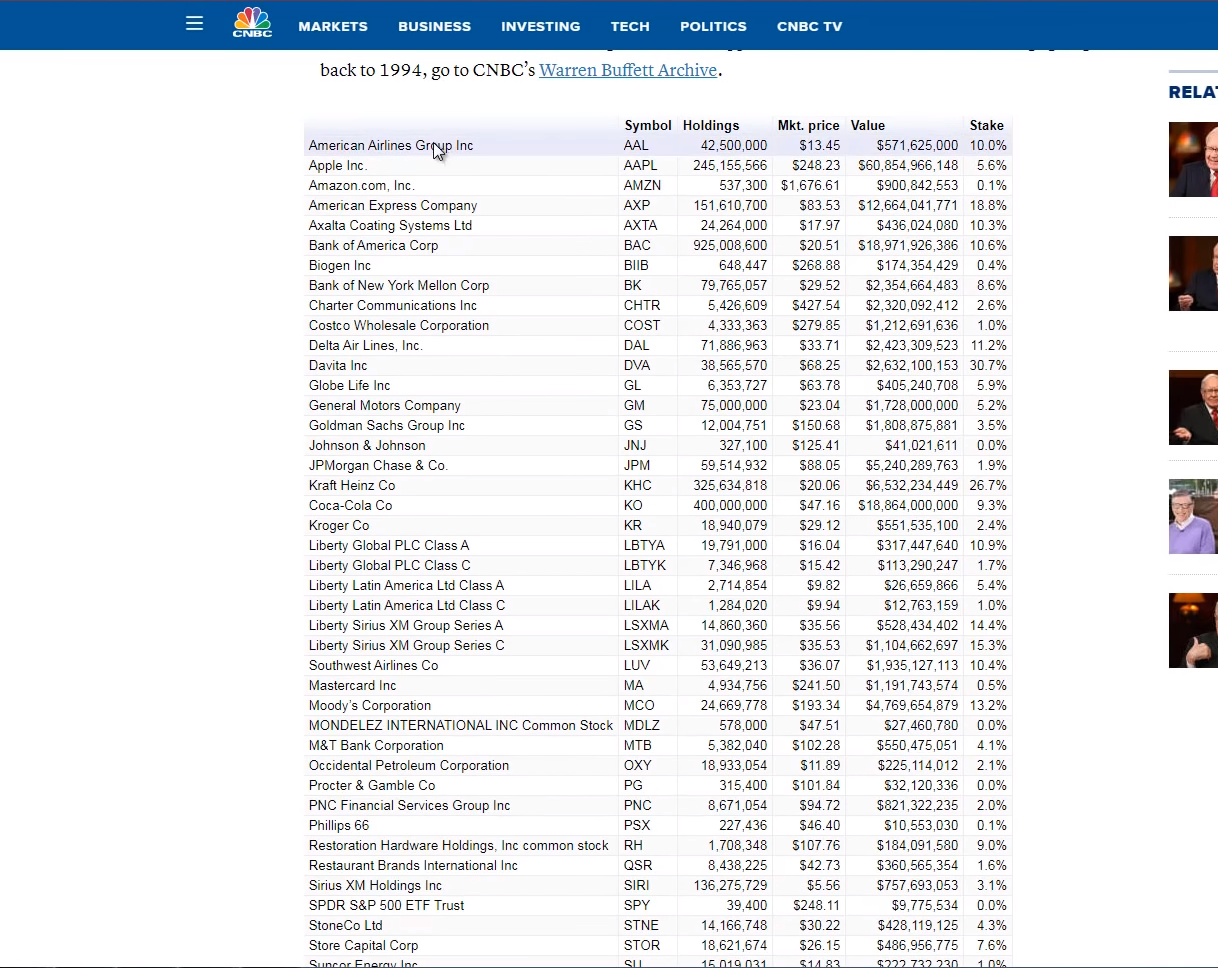Click the CNBC peacock logo
Screen dimensions: 1218x968
pyautogui.click(x=252, y=23)
